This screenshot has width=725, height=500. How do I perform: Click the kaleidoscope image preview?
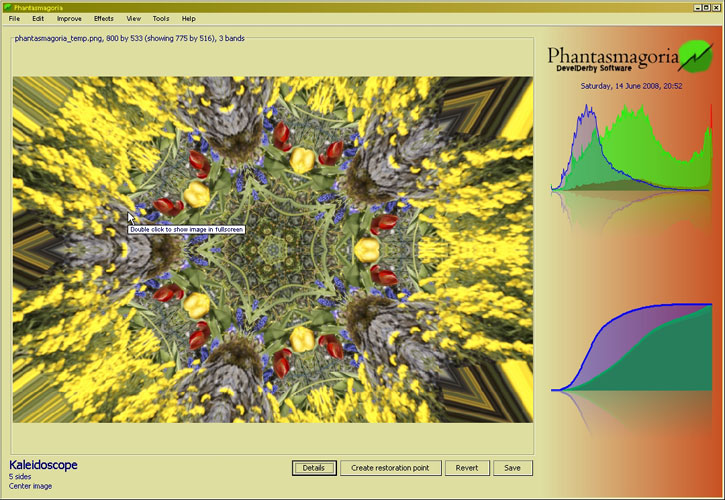(273, 250)
